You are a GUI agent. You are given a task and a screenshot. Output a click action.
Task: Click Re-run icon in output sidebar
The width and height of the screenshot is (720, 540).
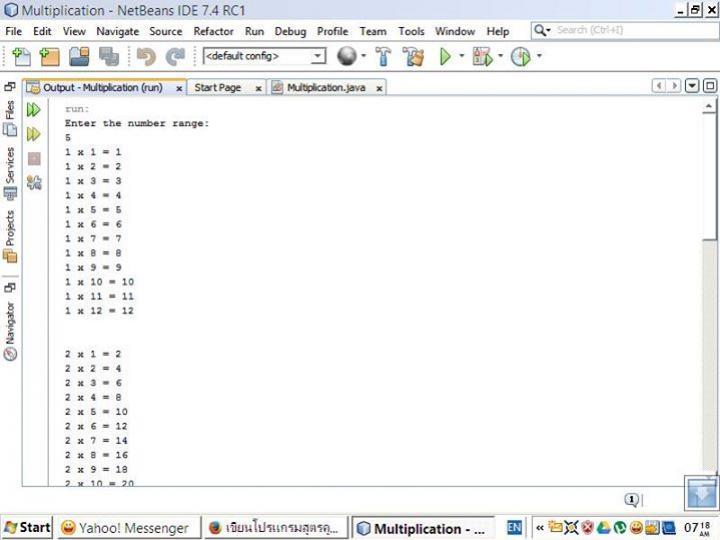tap(34, 110)
